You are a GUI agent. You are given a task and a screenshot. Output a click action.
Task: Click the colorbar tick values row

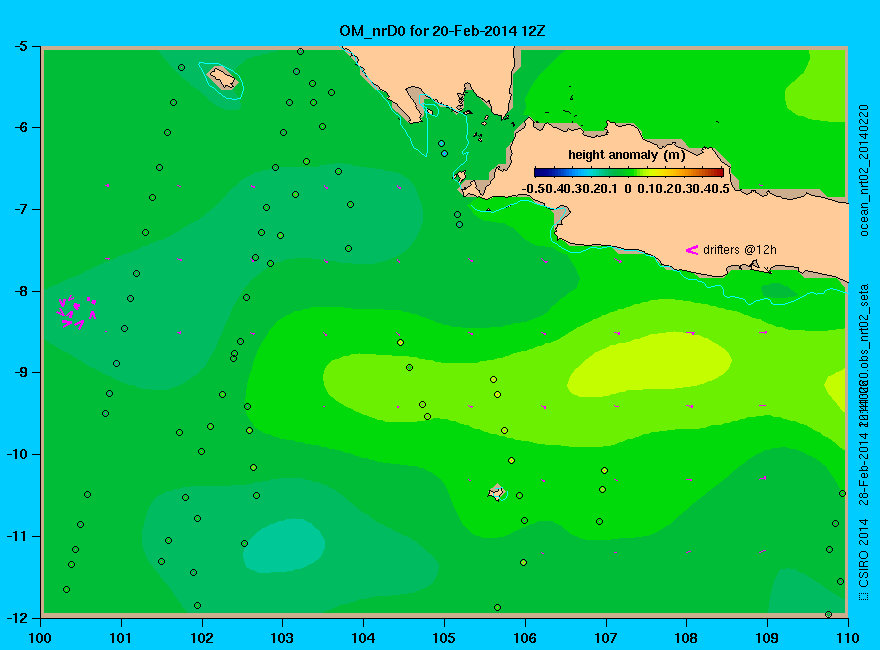[626, 189]
